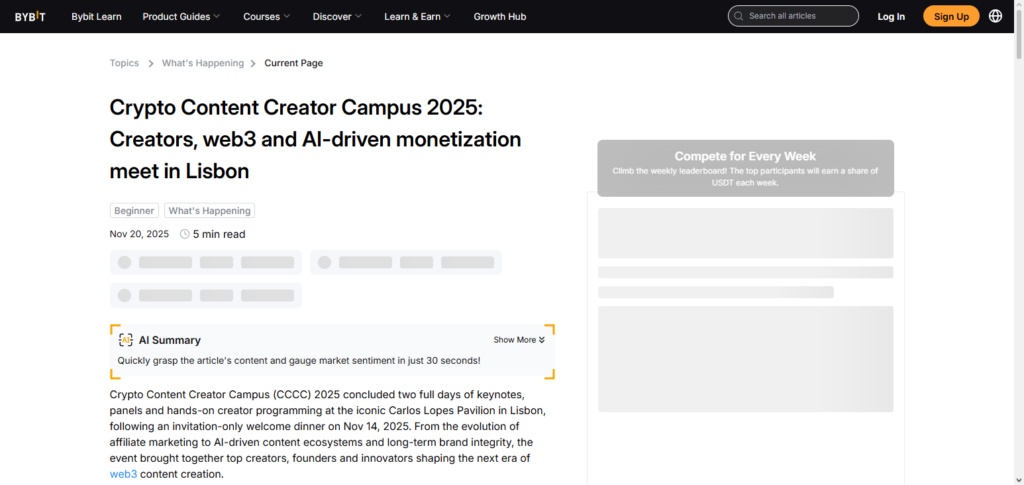The image size is (1024, 485).
Task: Expand the Courses dropdown
Action: pyautogui.click(x=266, y=16)
